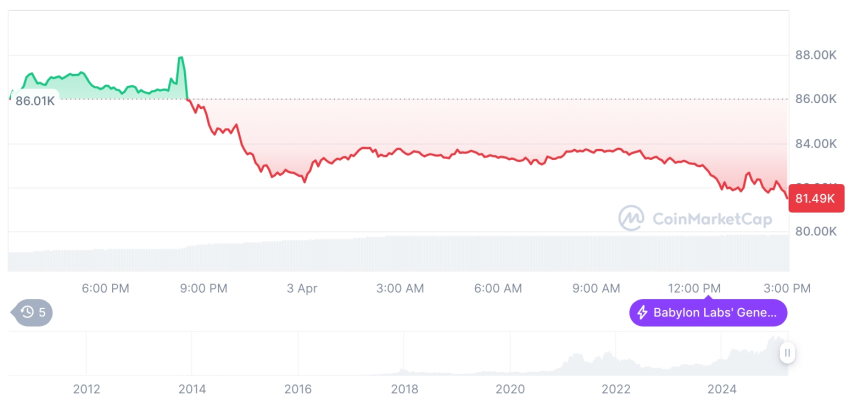Image resolution: width=860 pixels, height=401 pixels.
Task: Select year 2014 on the overview timeline
Action: click(x=192, y=388)
